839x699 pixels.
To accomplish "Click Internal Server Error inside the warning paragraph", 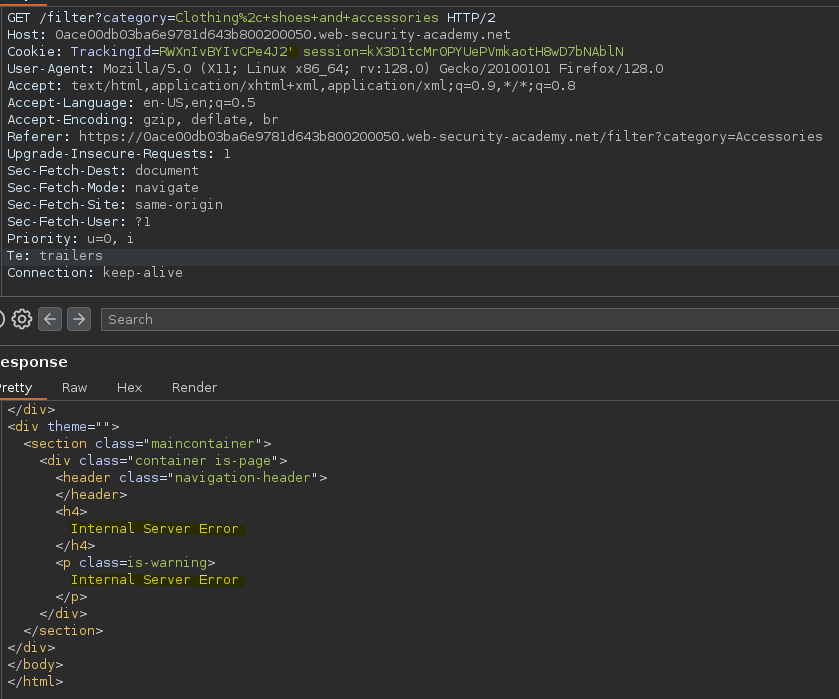I will pyautogui.click(x=155, y=580).
